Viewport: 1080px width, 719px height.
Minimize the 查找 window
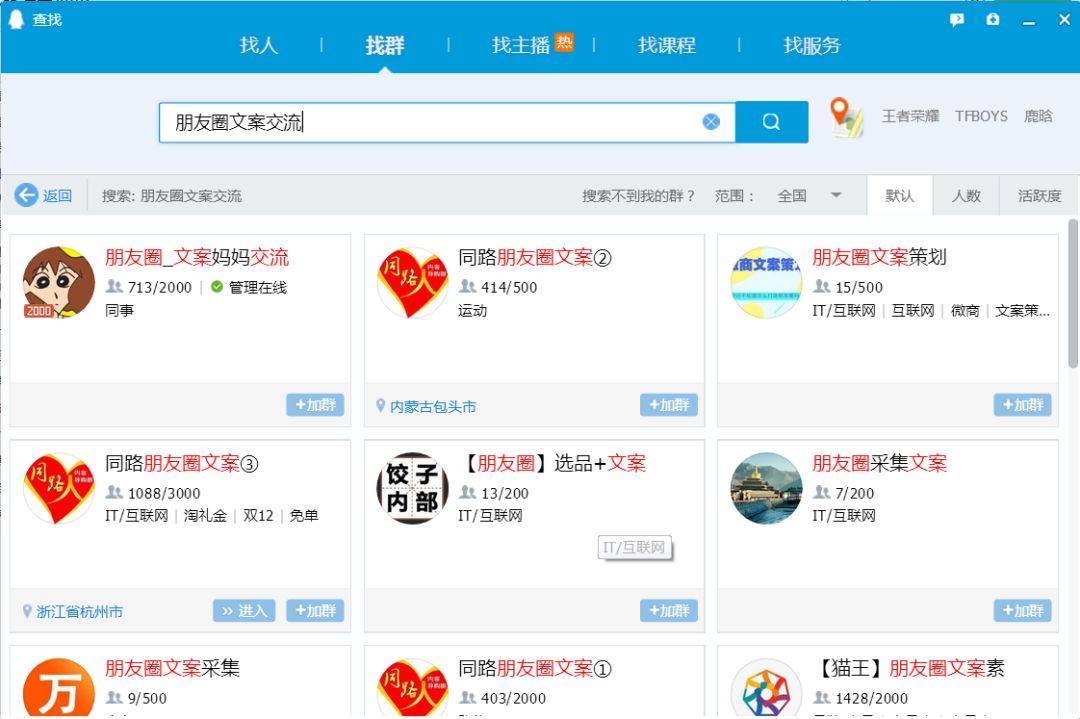[1029, 21]
